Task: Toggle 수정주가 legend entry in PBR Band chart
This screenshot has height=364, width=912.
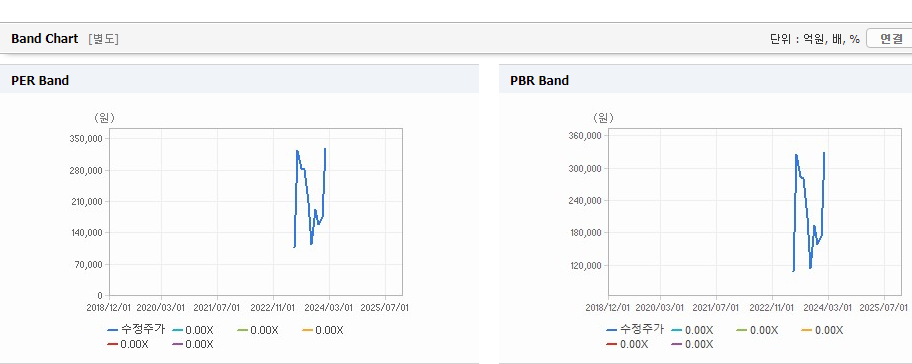Action: pos(635,330)
